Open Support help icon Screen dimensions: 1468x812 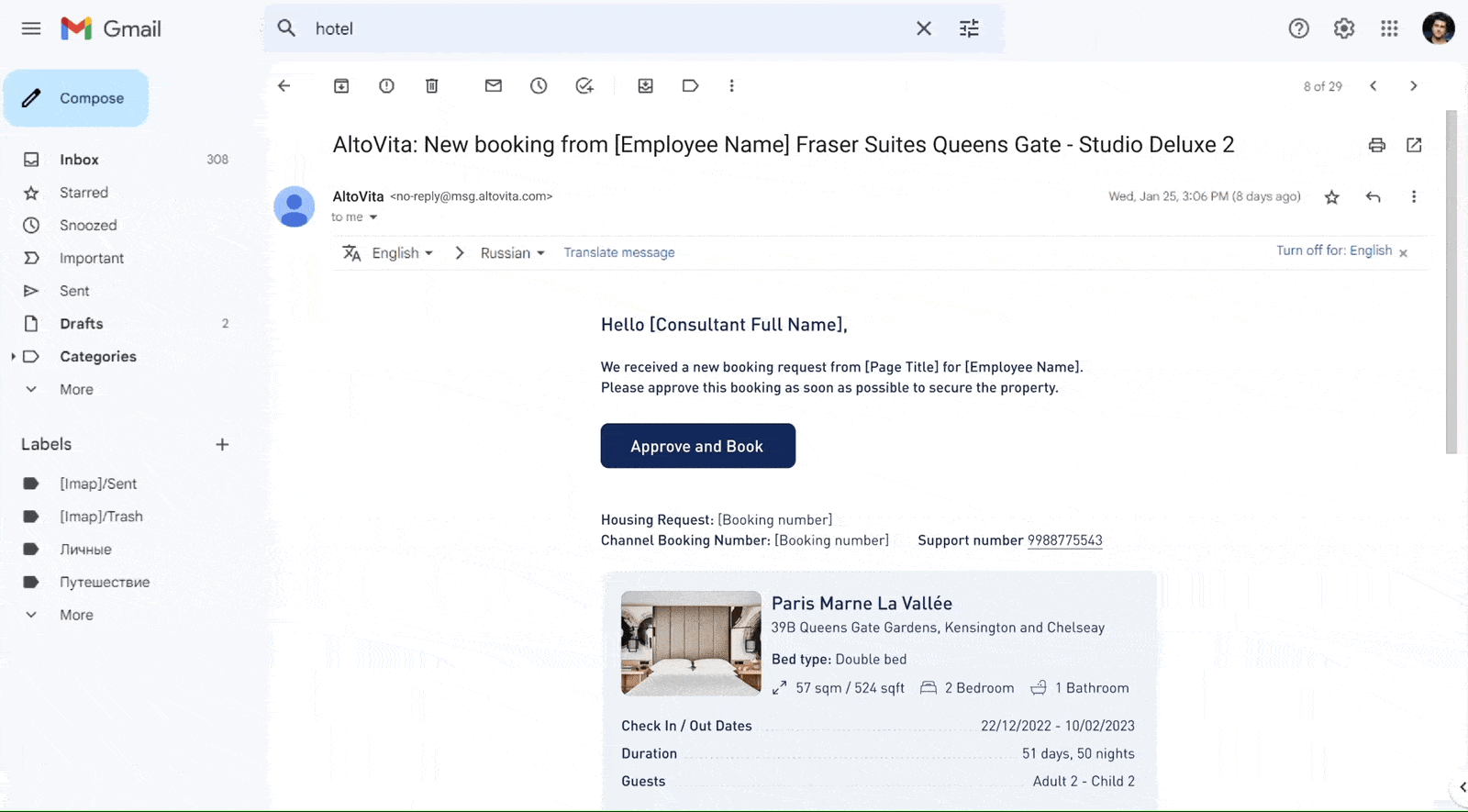pos(1298,28)
